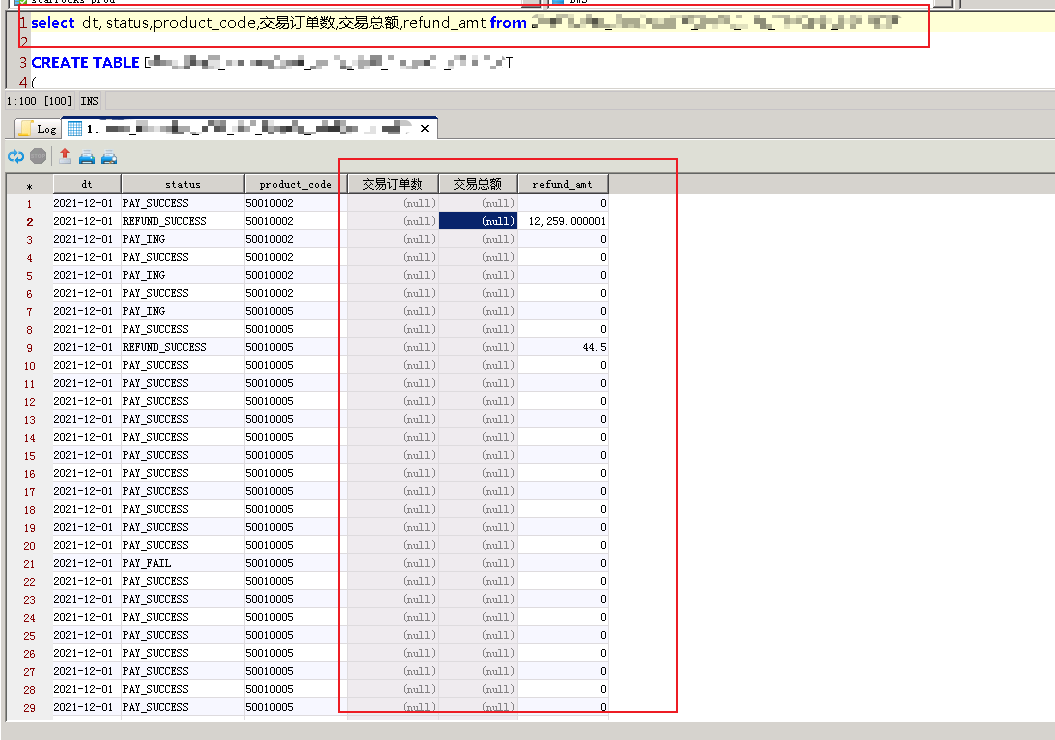Click the refresh results icon
1055x740 pixels.
pos(15,157)
